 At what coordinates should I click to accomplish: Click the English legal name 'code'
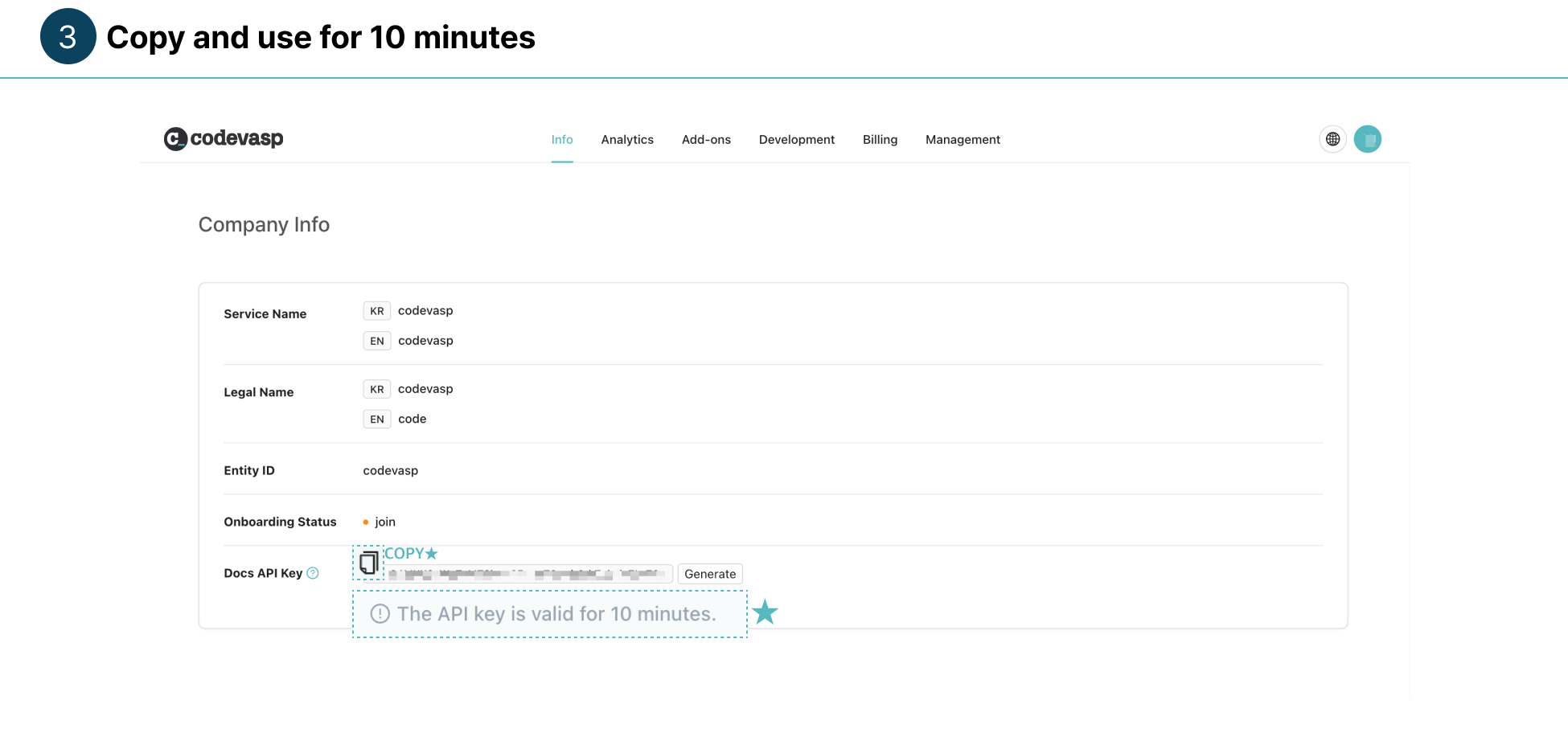(x=413, y=419)
